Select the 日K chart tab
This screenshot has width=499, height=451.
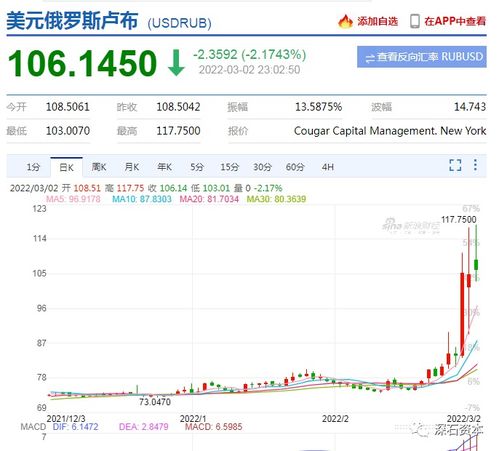coord(66,167)
